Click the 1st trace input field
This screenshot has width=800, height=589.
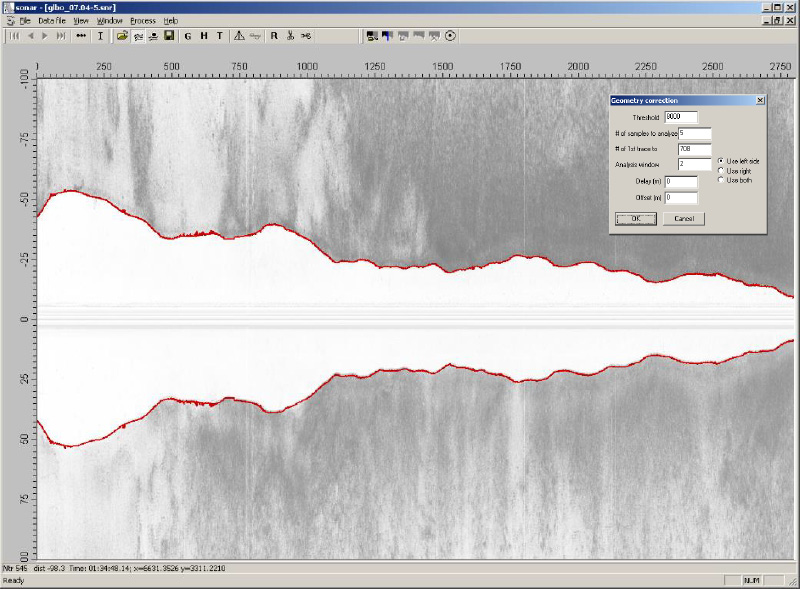pyautogui.click(x=694, y=149)
